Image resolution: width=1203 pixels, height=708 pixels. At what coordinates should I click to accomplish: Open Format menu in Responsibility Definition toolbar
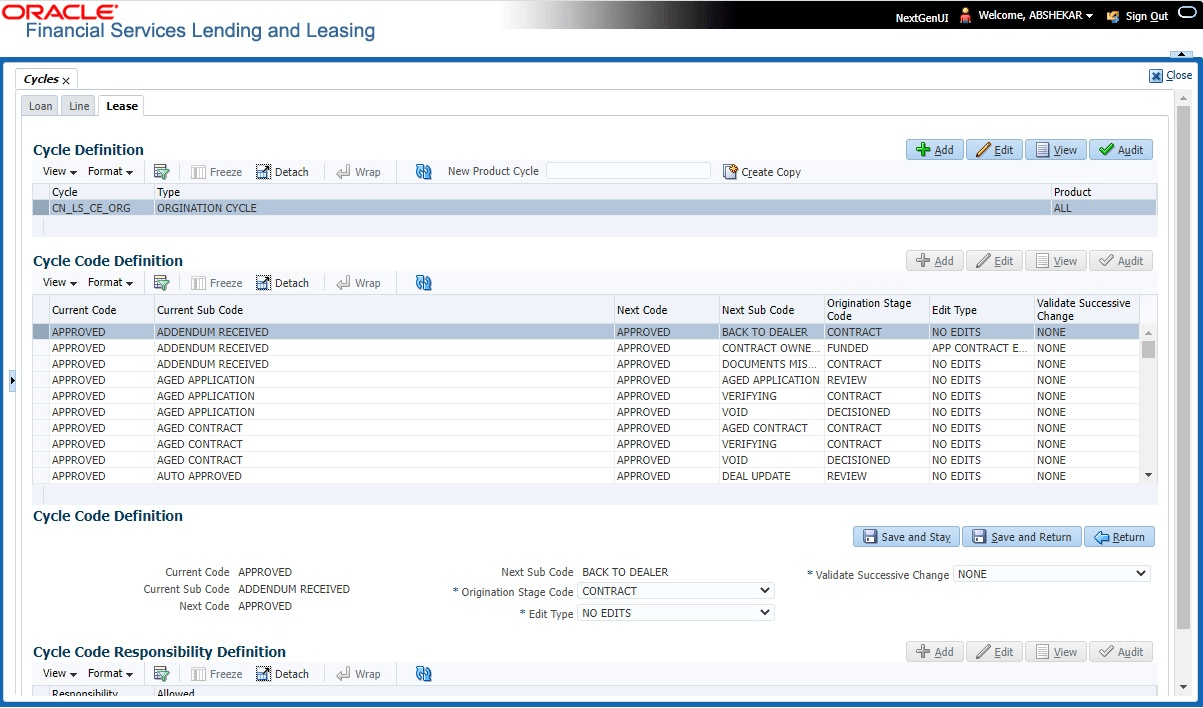[x=110, y=674]
